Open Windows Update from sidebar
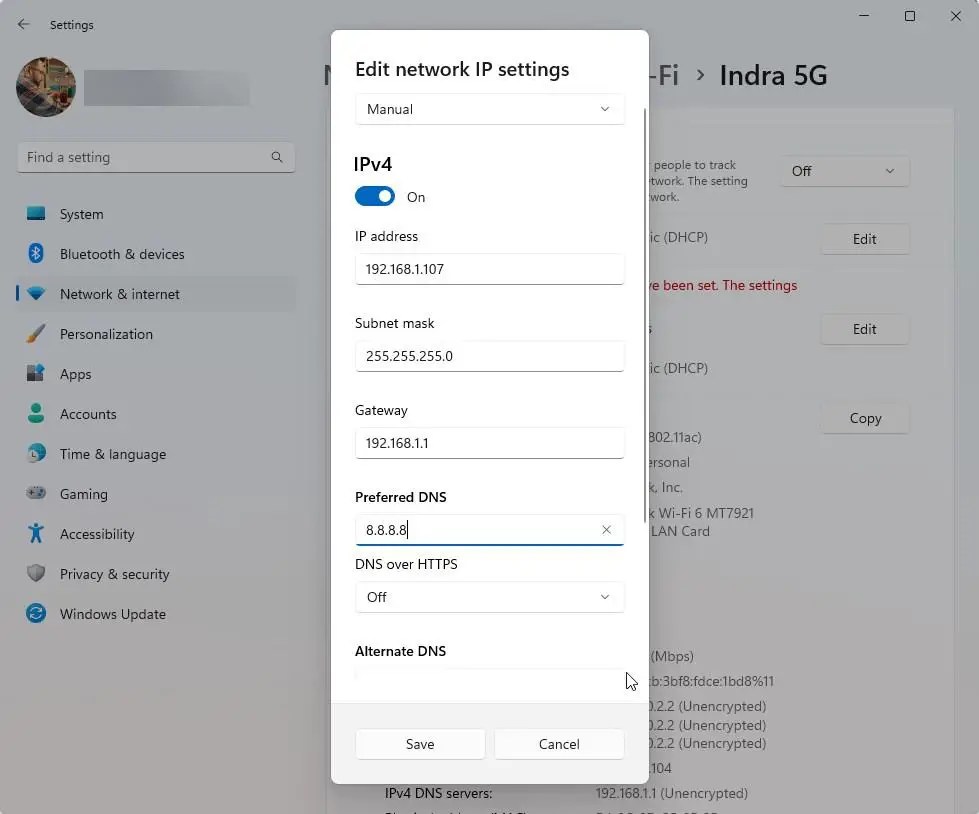Viewport: 979px width, 814px height. pos(112,613)
